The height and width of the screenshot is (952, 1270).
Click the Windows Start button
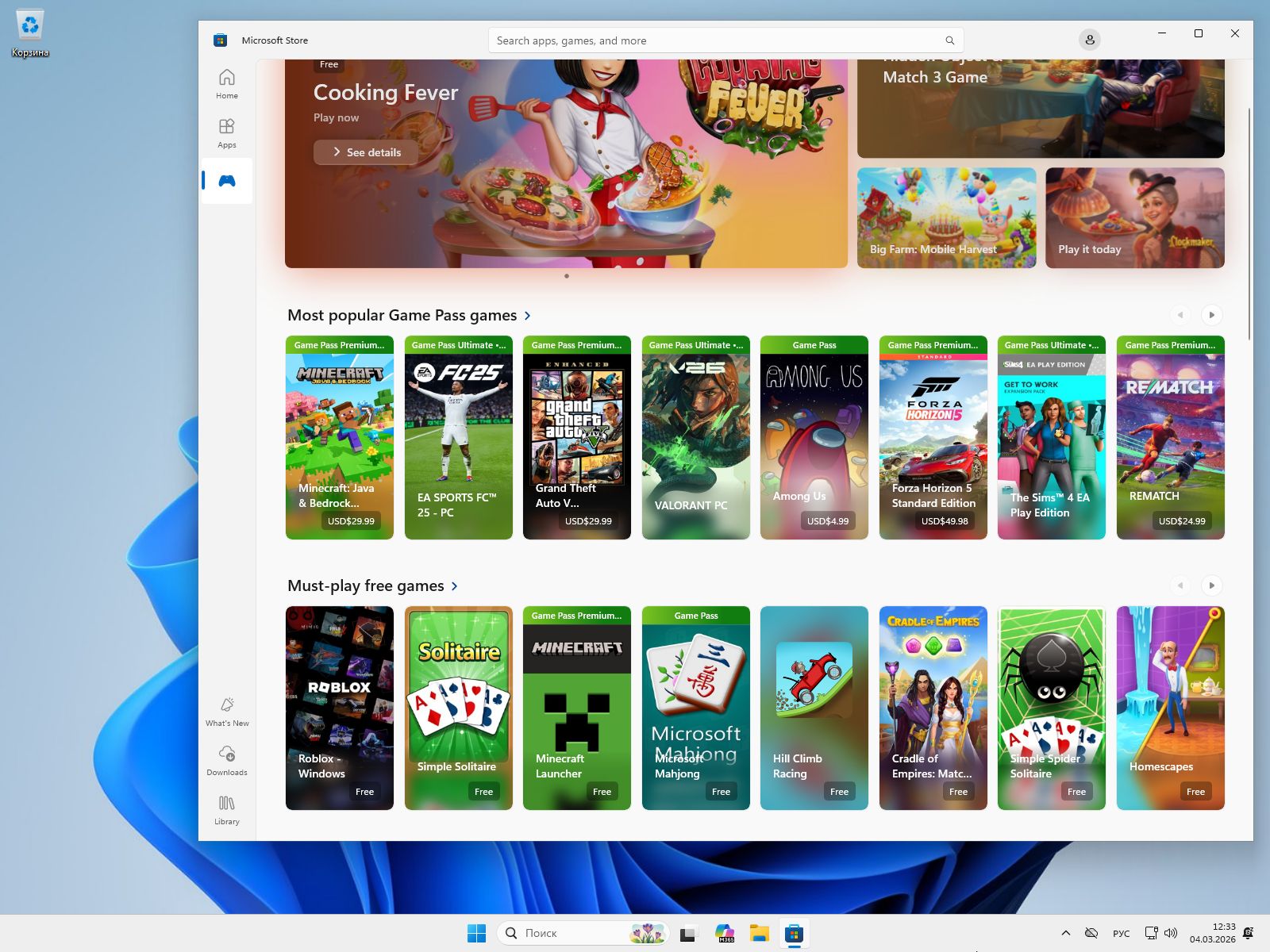[476, 933]
